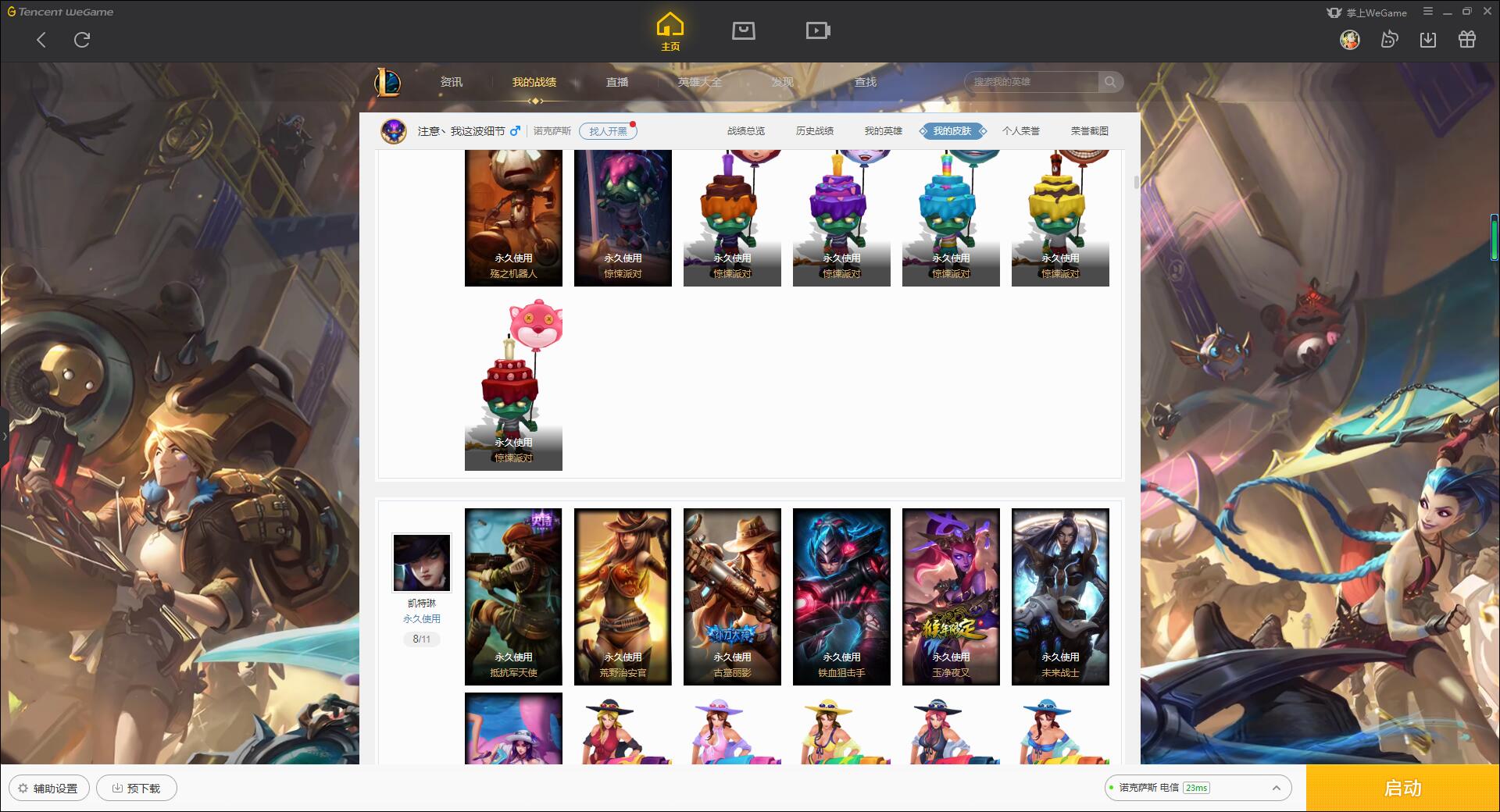This screenshot has height=812, width=1500.
Task: Open the 诺克萨斯 电信 server dropdown
Action: 1197,788
